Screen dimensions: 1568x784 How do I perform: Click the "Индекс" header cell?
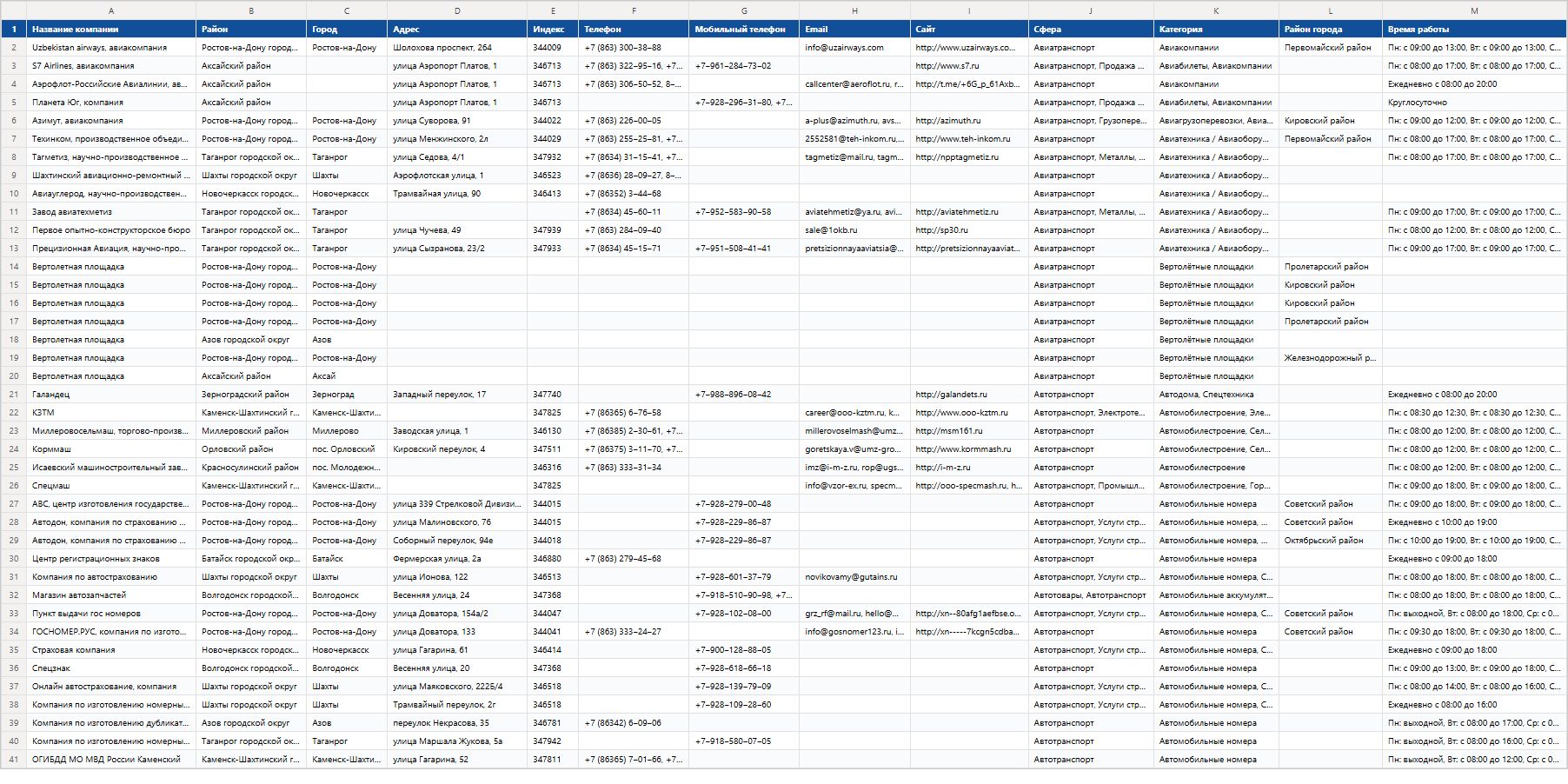click(x=553, y=29)
